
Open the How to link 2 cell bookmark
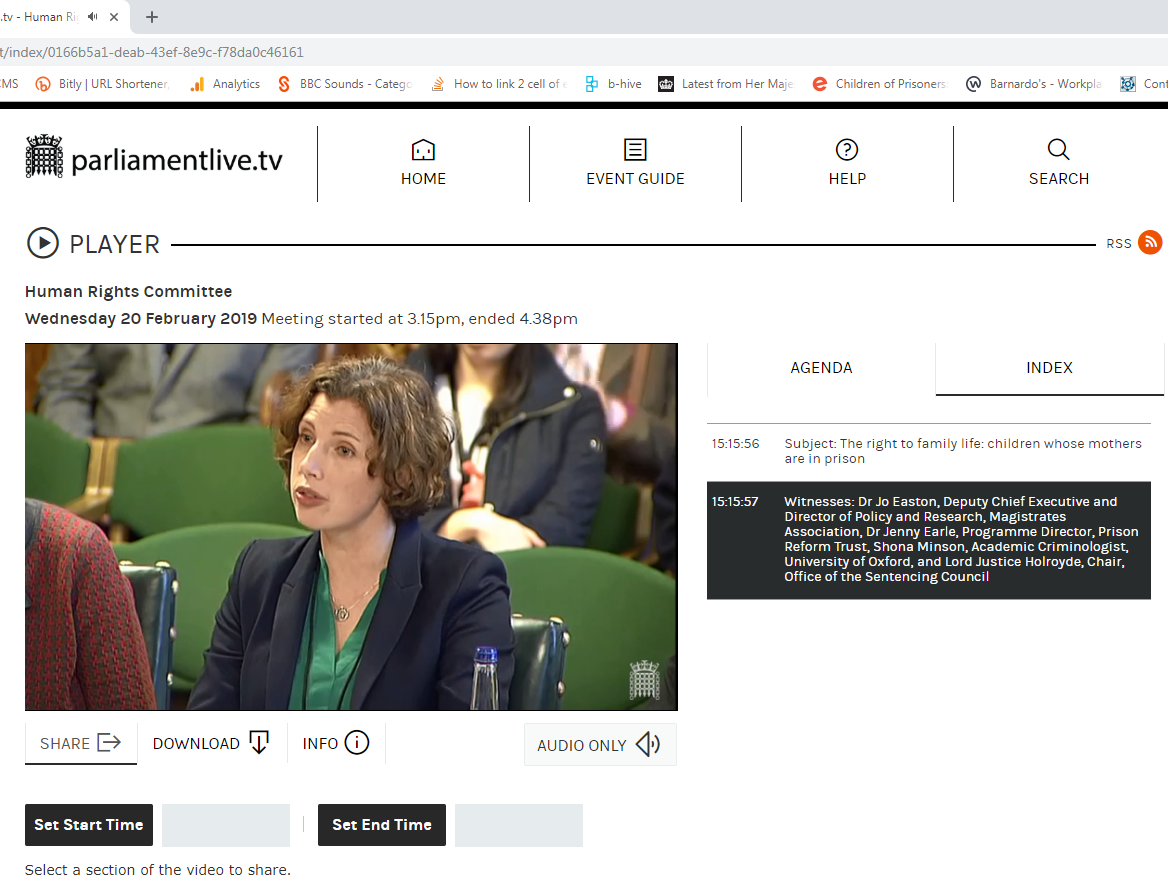499,84
